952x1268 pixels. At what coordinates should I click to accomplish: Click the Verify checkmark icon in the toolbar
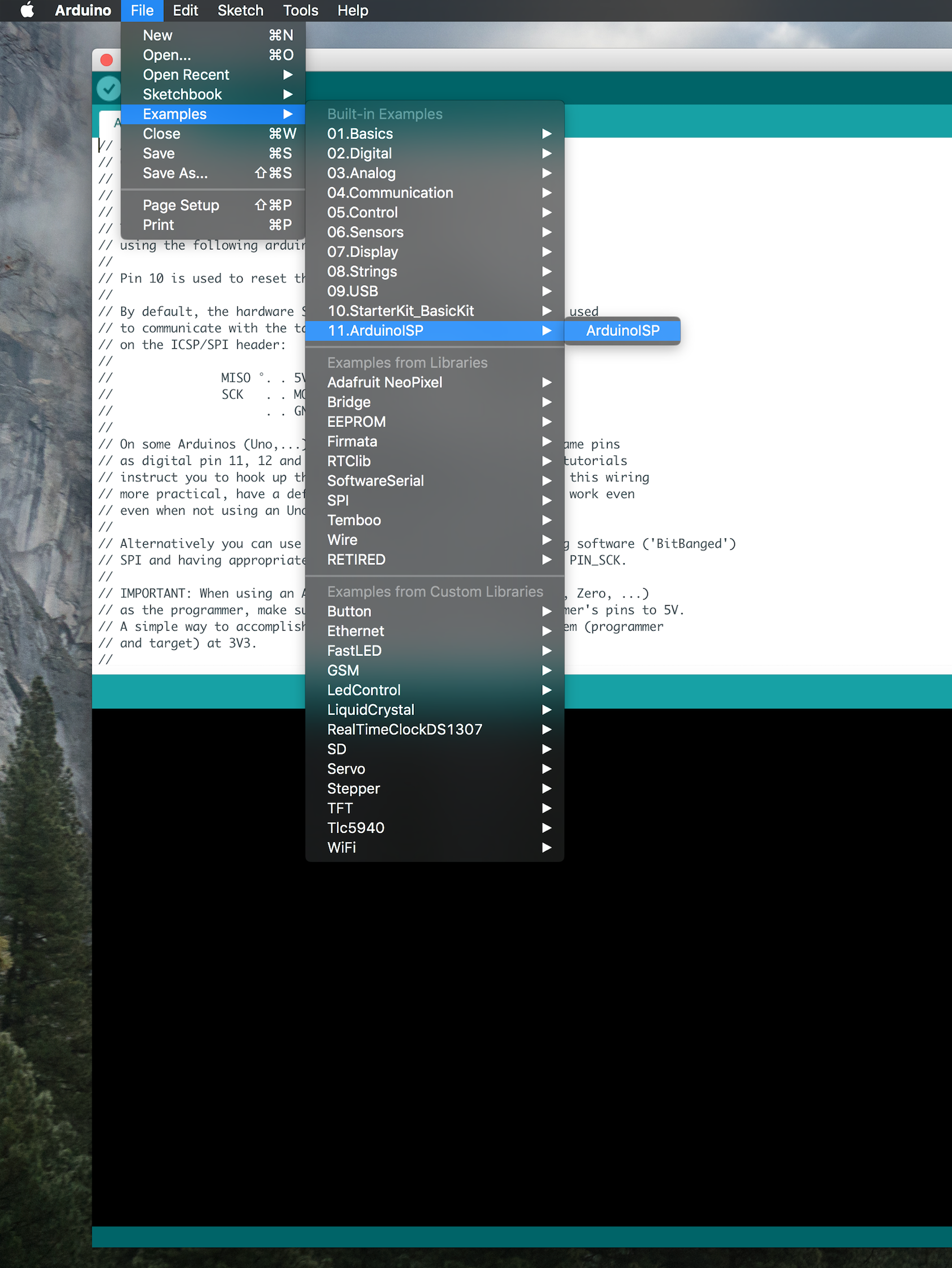pyautogui.click(x=108, y=88)
